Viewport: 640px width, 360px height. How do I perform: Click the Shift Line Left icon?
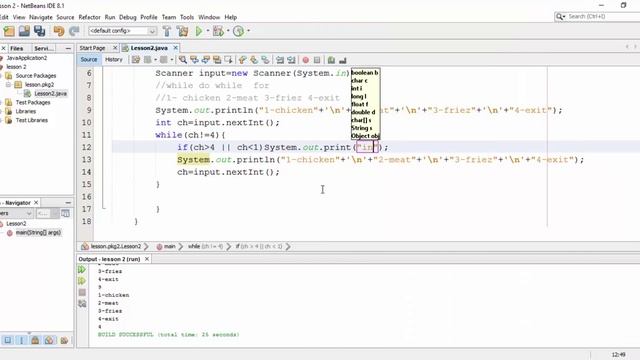(280, 60)
